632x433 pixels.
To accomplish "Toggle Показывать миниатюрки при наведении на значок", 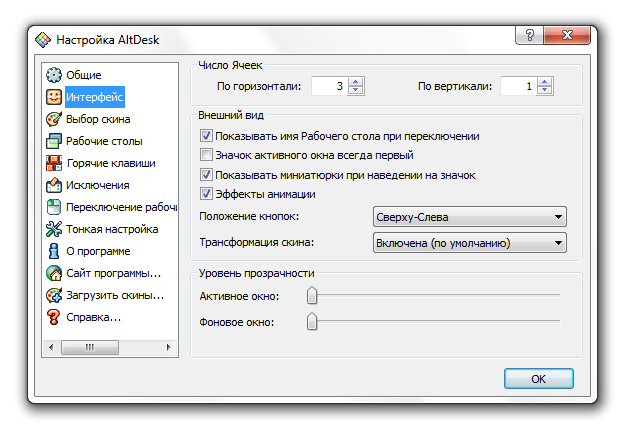I will (x=206, y=175).
